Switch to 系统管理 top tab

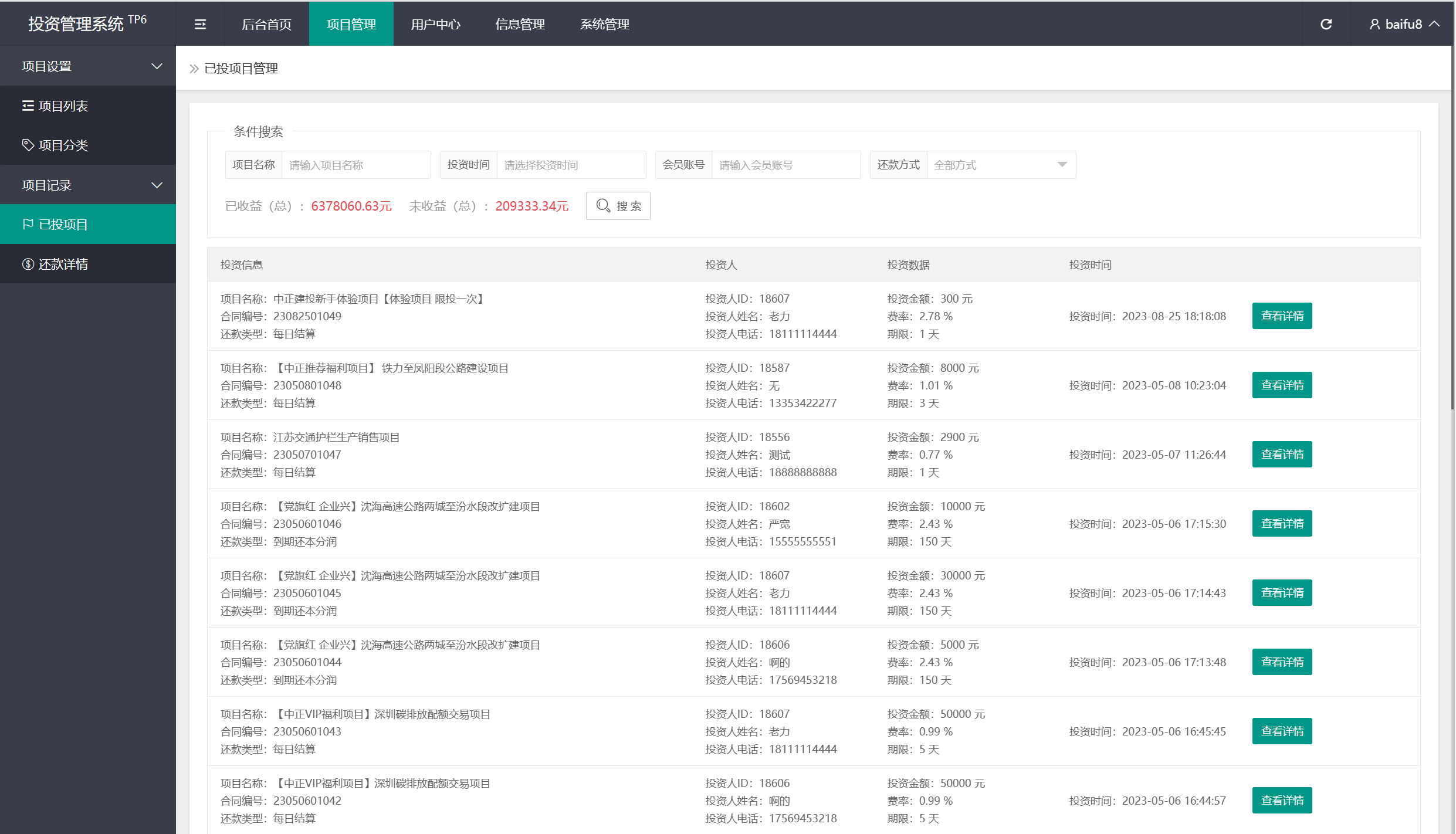point(604,24)
